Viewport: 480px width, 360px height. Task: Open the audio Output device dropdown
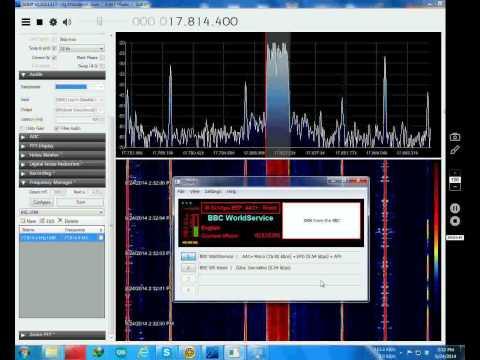[x=79, y=109]
